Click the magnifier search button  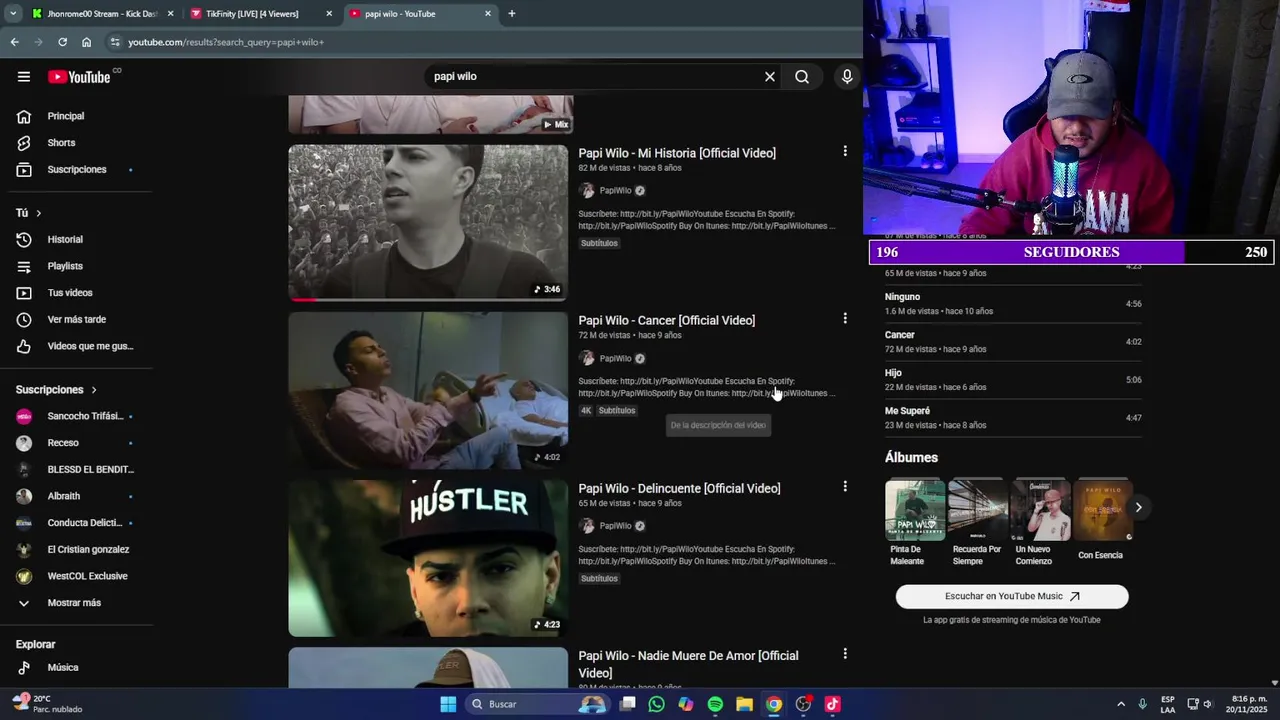802,77
